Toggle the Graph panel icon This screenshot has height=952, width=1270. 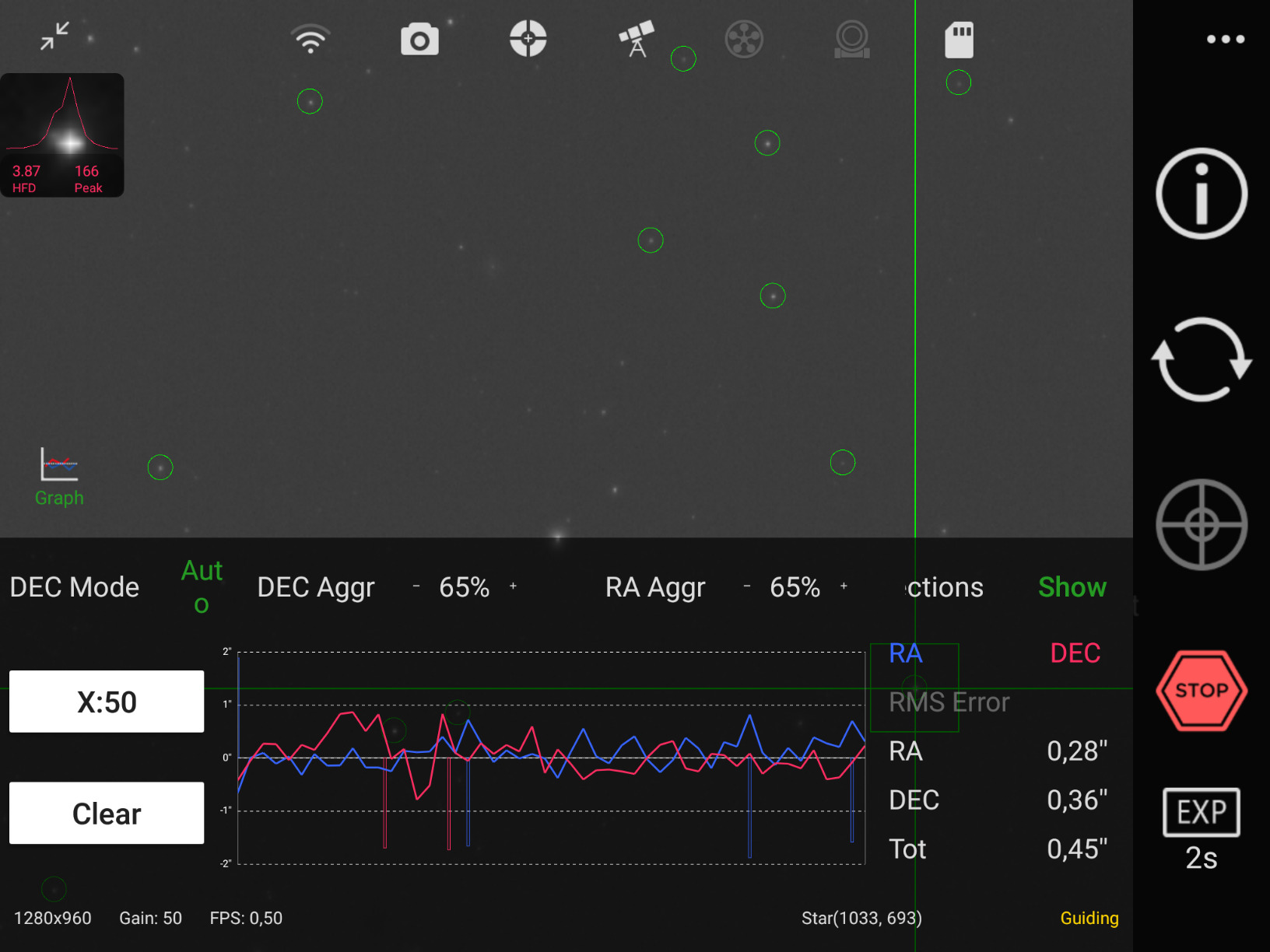(x=59, y=477)
